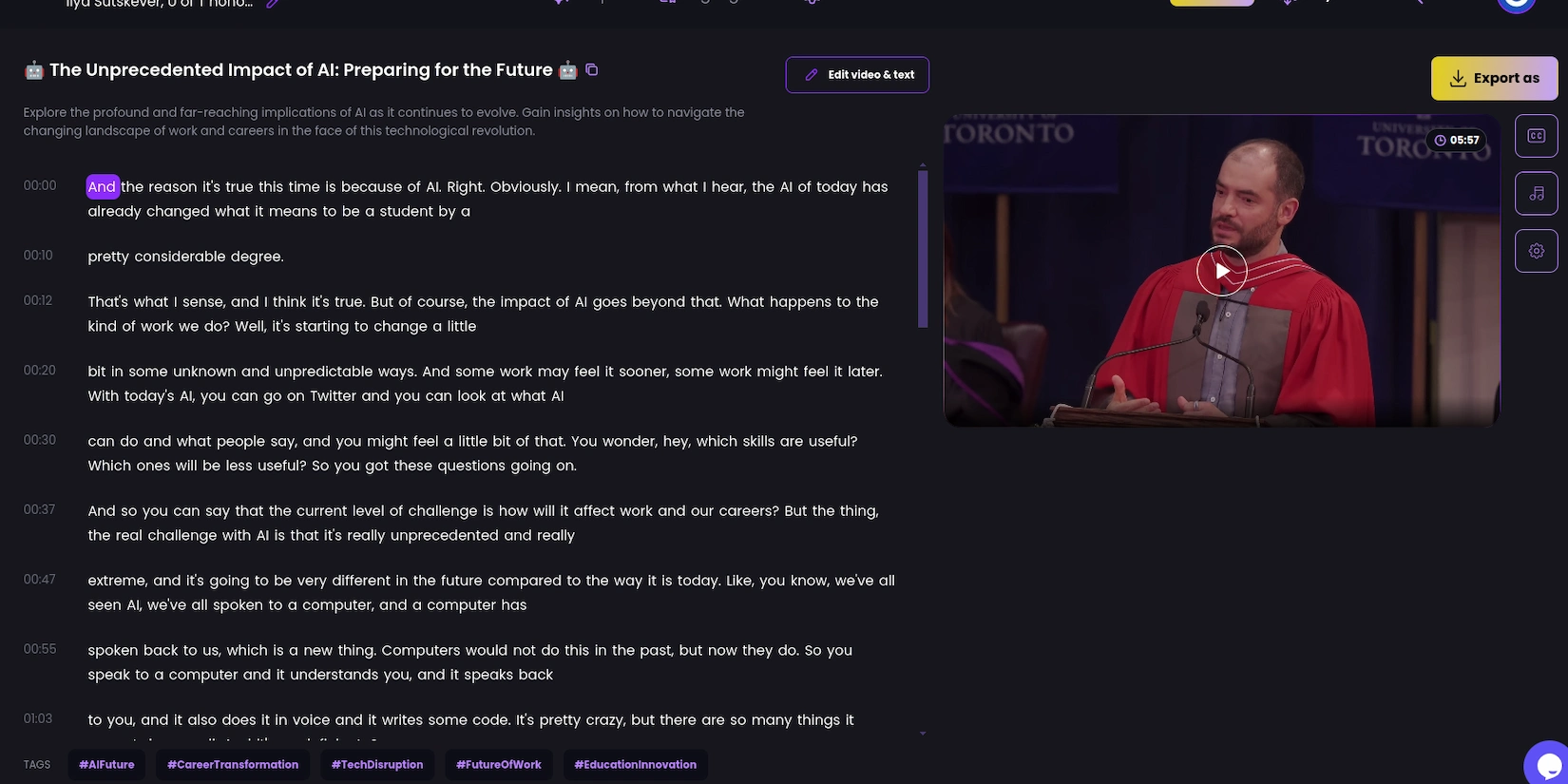This screenshot has width=1568, height=784.
Task: Copy the video title with copy icon
Action: click(x=591, y=69)
